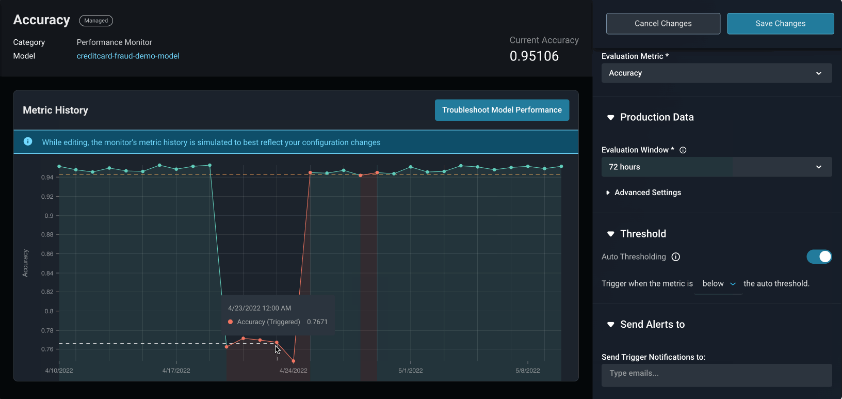Screen dimensions: 842x399
Task: Click the Type emails input field
Action: [x=716, y=375]
